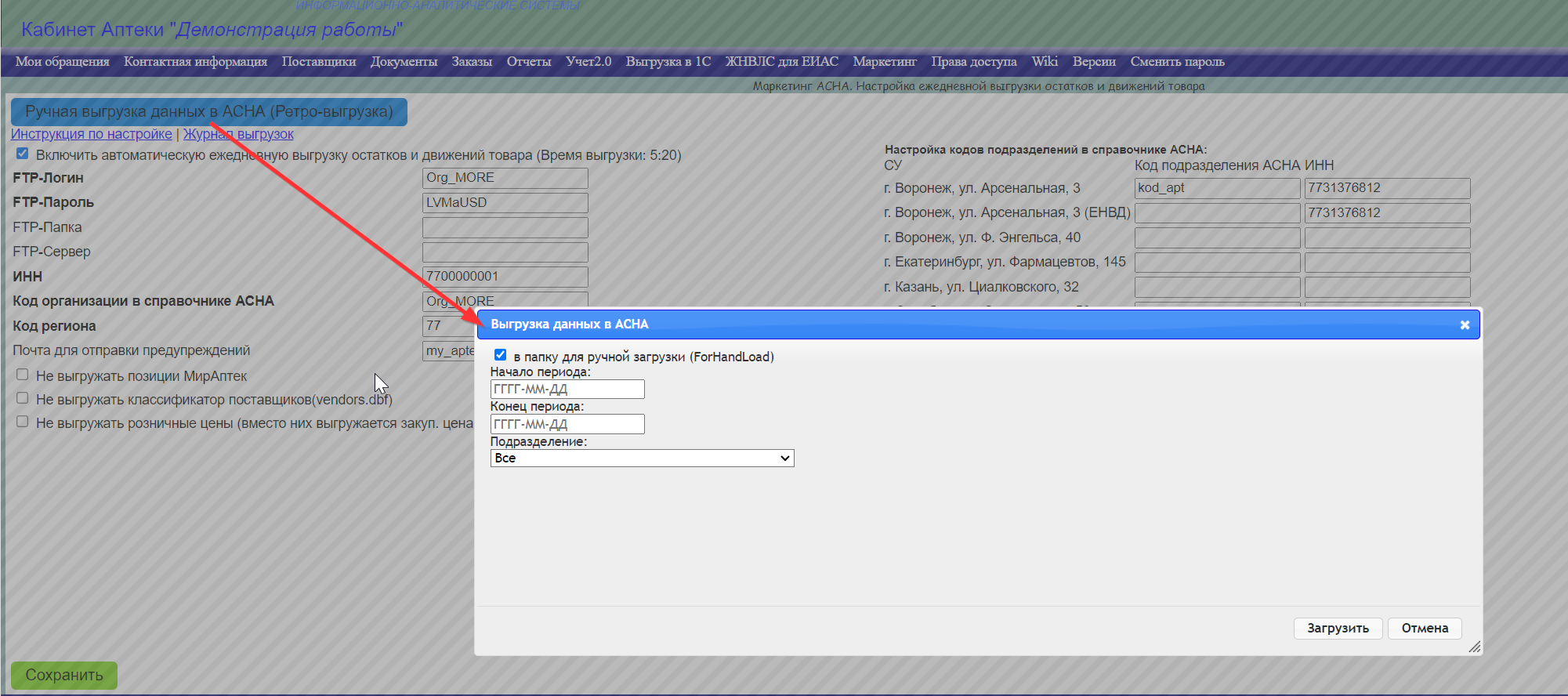Viewport: 1568px width, 696px height.
Task: Open the Журнал выгрузок link
Action: tap(238, 134)
